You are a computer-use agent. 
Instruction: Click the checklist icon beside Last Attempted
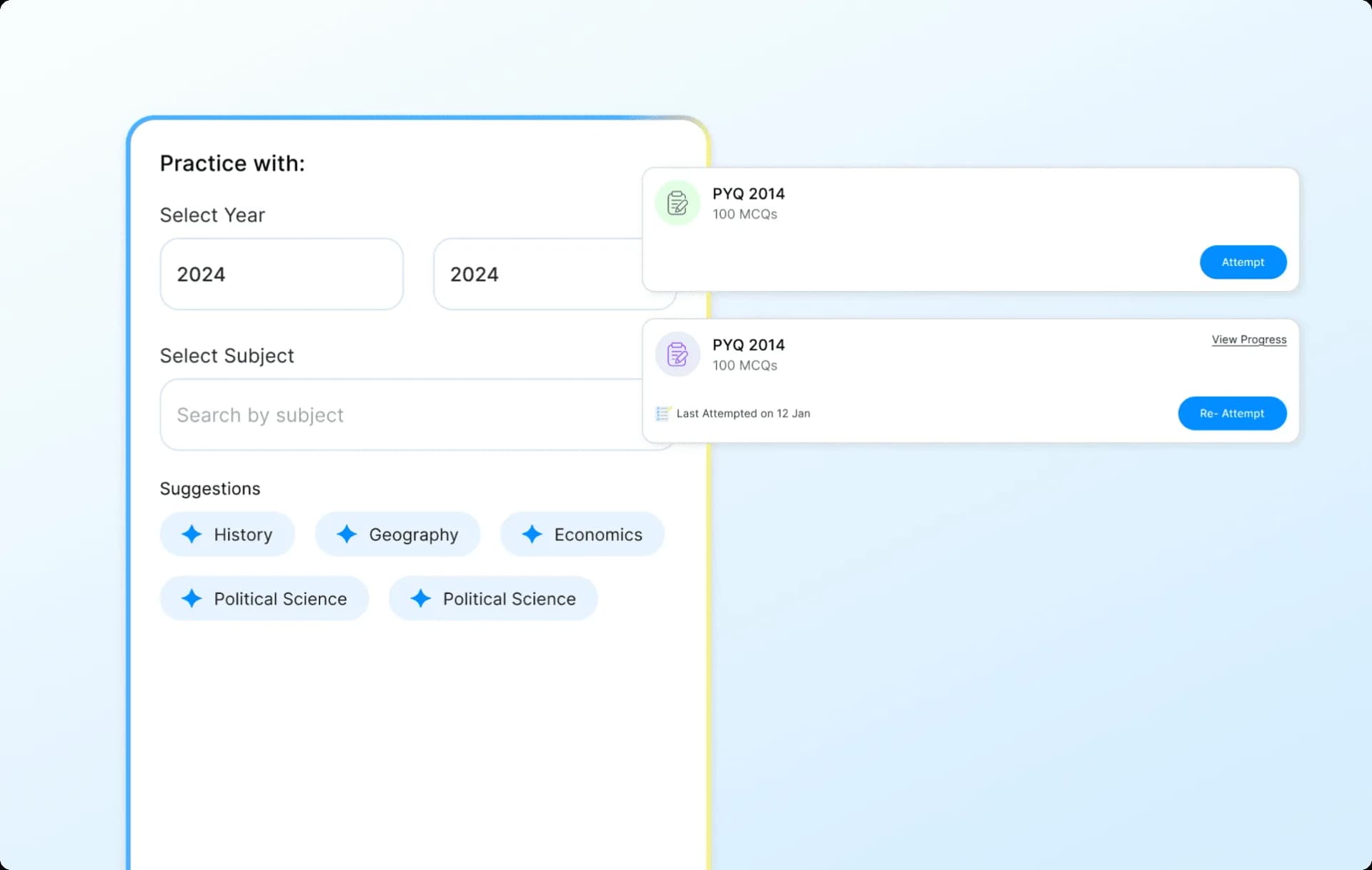point(663,413)
